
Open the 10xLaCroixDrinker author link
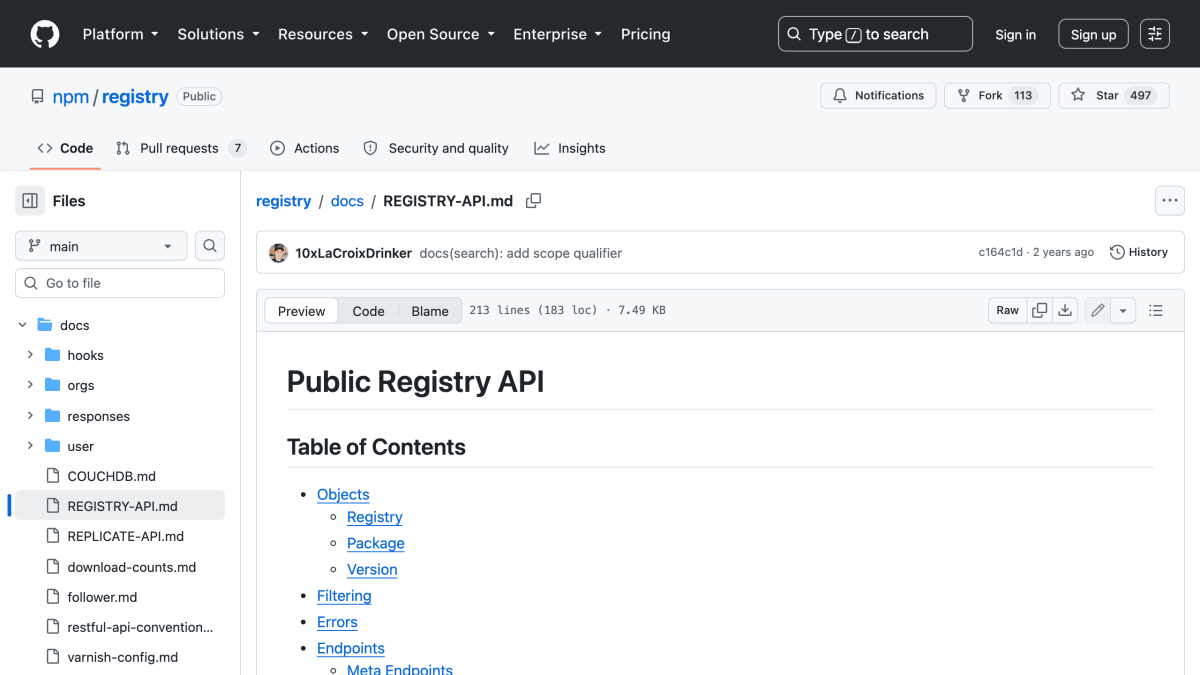click(353, 253)
